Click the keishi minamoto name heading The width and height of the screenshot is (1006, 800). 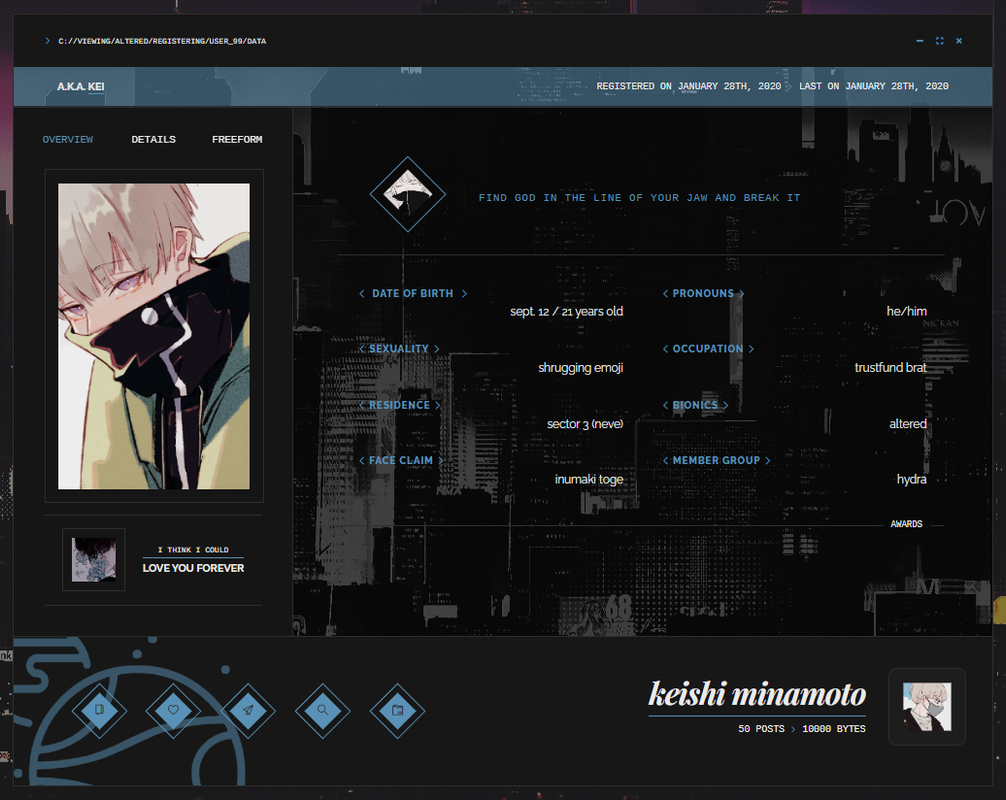pyautogui.click(x=757, y=695)
